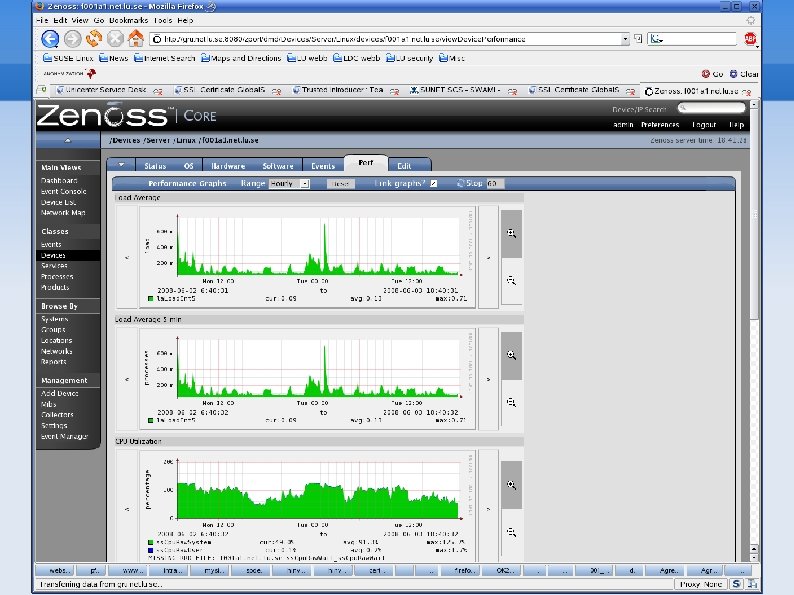Zoom out on the CPU Utilization graph

pyautogui.click(x=511, y=532)
